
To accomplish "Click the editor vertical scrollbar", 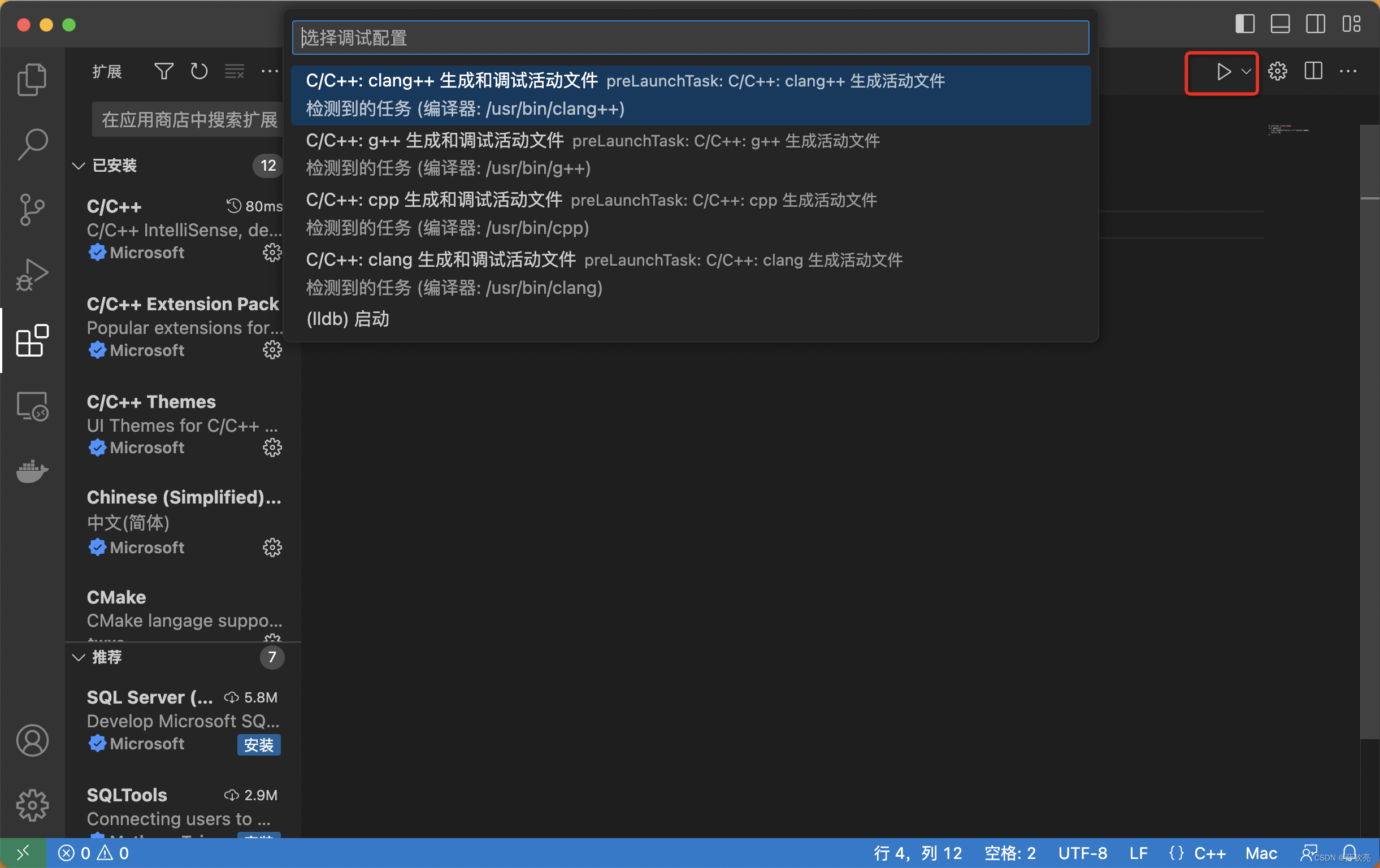I will pyautogui.click(x=1370, y=432).
